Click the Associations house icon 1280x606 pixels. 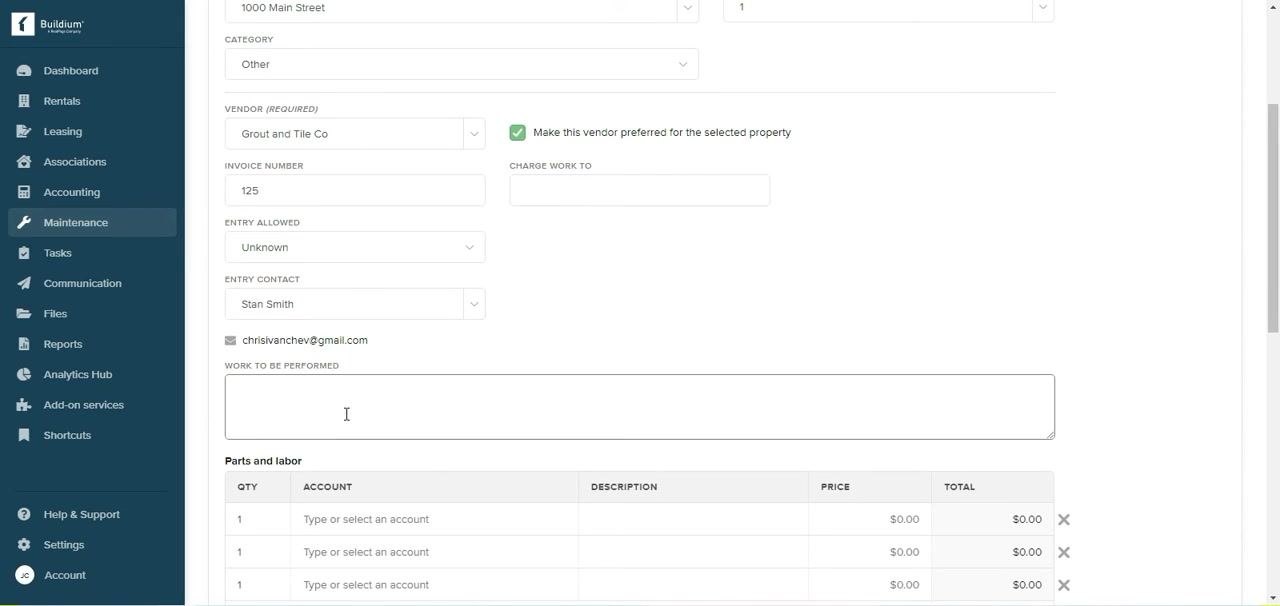24,162
